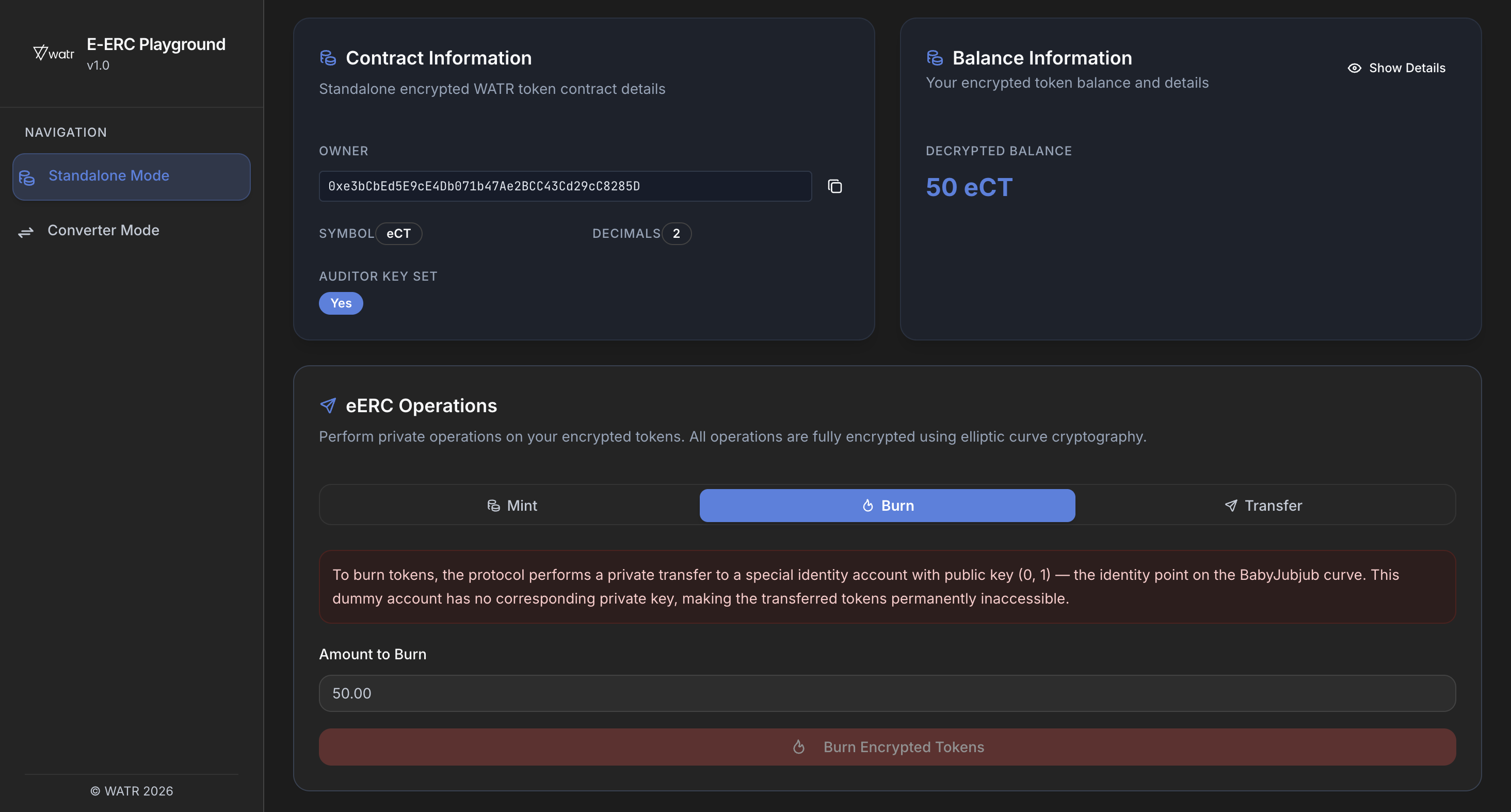Click the Amount to Burn input field
Viewport: 1511px width, 812px height.
tap(887, 693)
